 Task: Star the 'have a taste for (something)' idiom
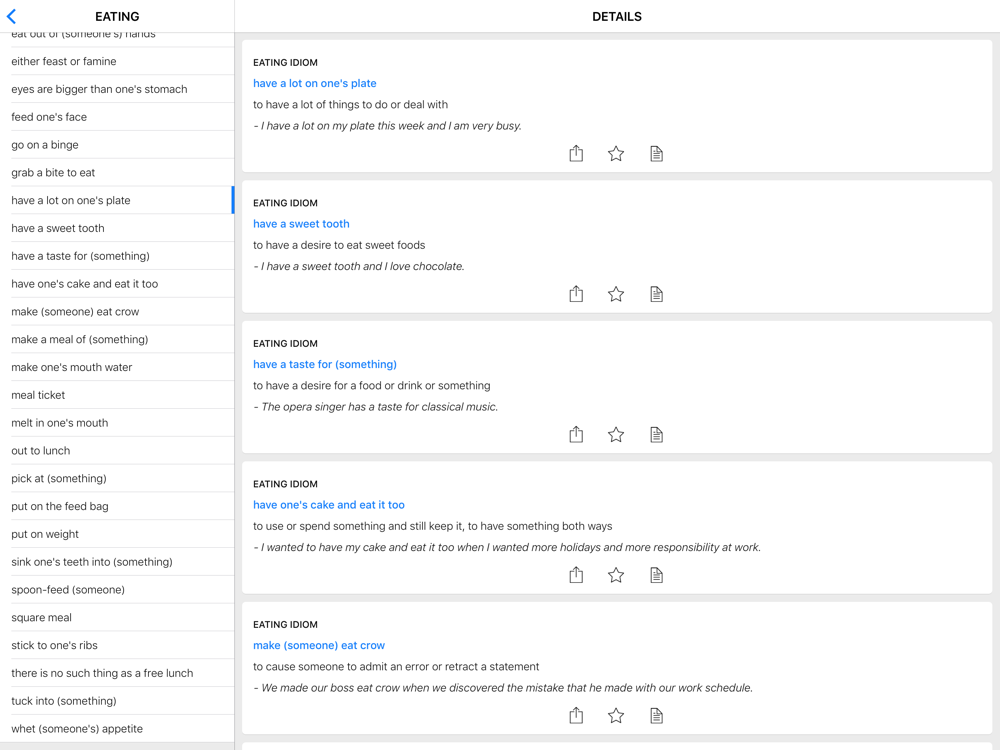[616, 434]
